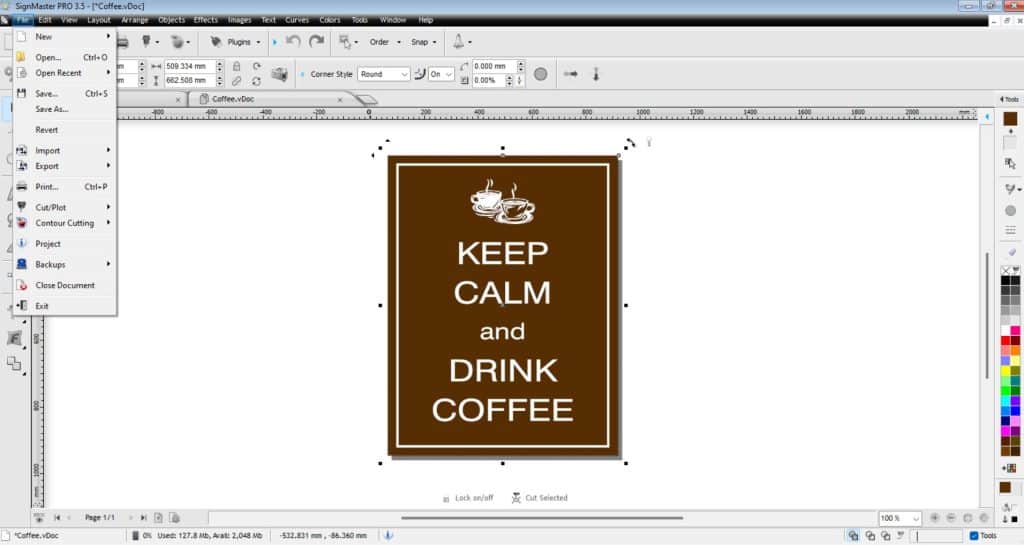Open the Corner Style Round dropdown
Image resolution: width=1024 pixels, height=545 pixels.
pos(383,74)
